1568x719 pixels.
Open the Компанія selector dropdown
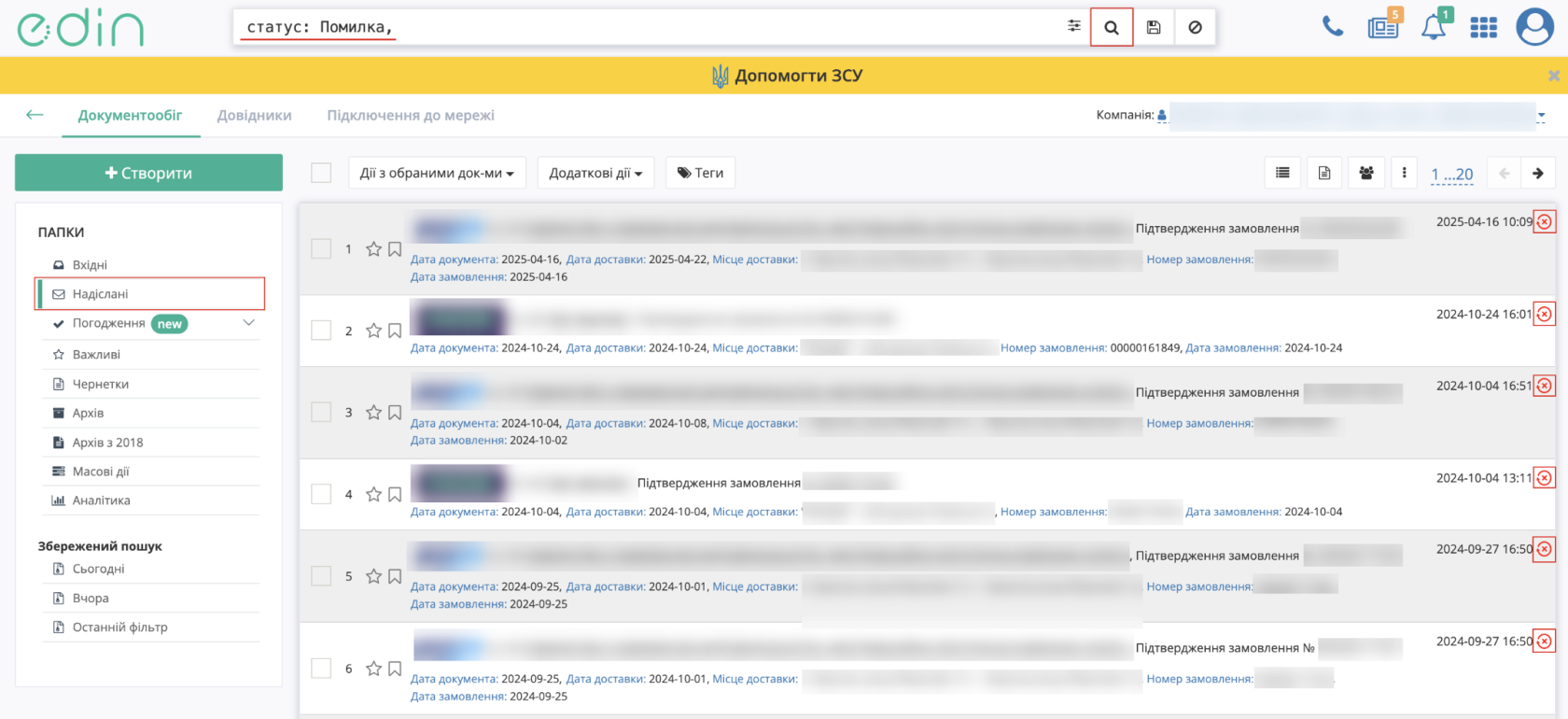pos(1541,116)
